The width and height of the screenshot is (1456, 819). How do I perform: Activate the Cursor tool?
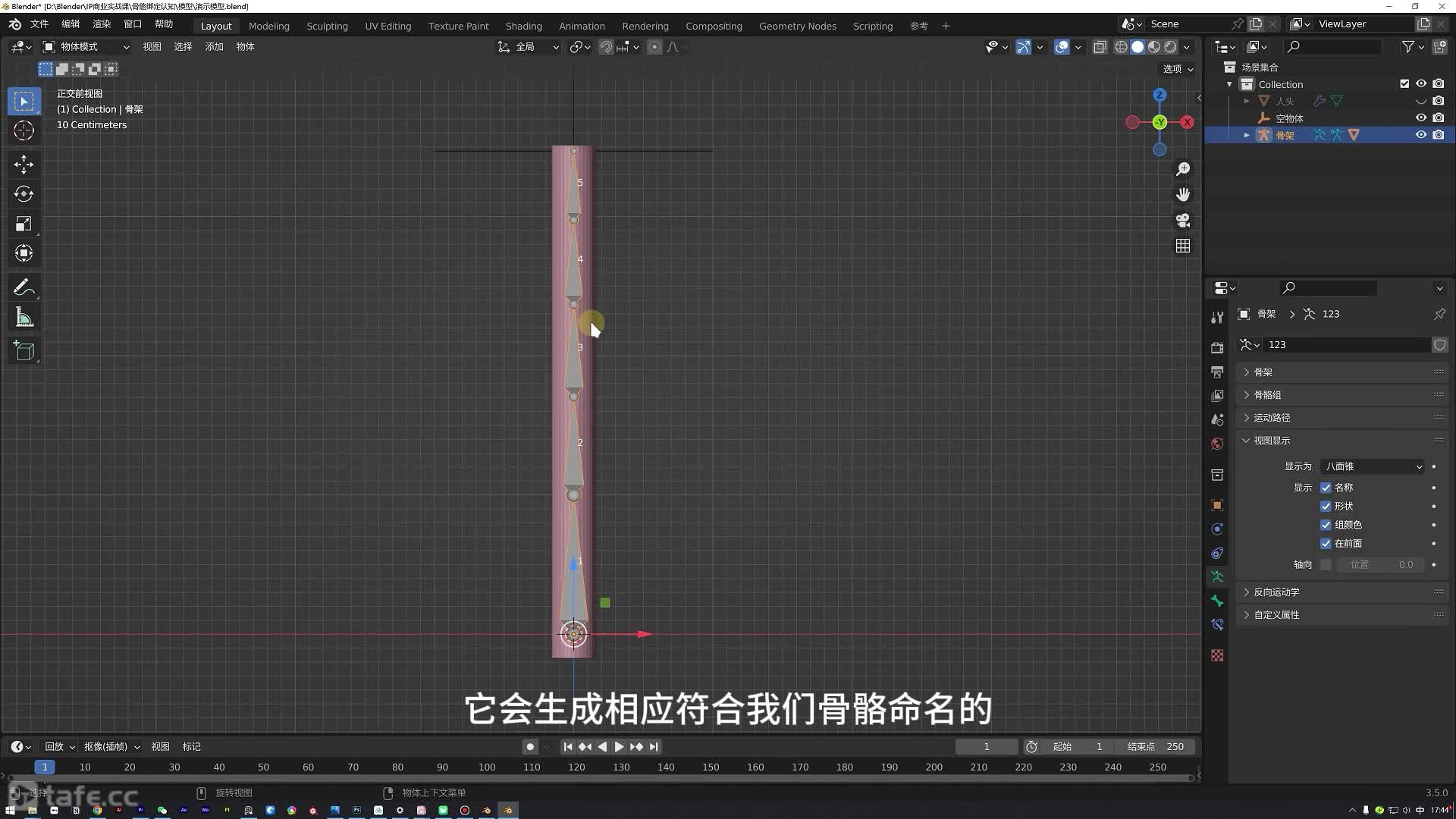click(x=24, y=130)
